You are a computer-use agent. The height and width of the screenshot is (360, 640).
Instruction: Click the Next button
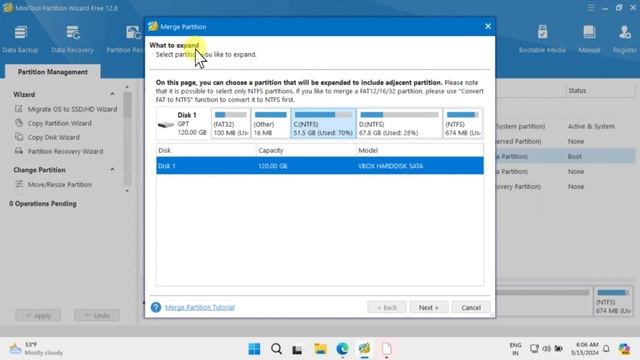click(429, 307)
